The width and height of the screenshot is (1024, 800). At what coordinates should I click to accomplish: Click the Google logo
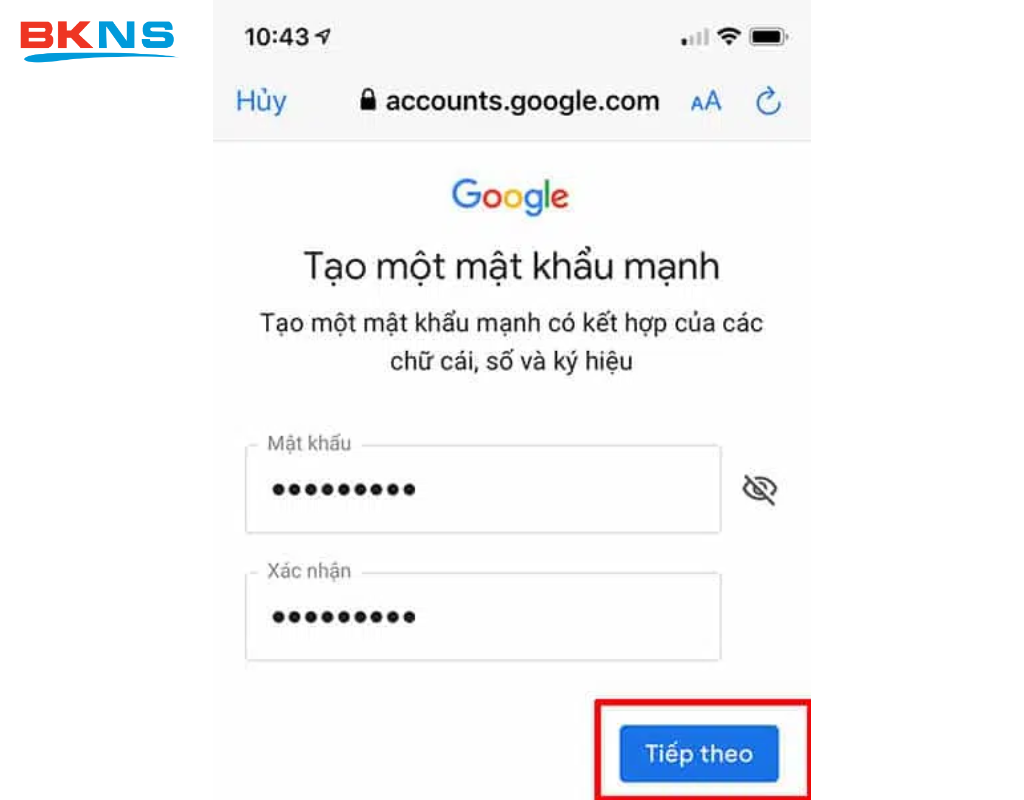click(x=511, y=196)
